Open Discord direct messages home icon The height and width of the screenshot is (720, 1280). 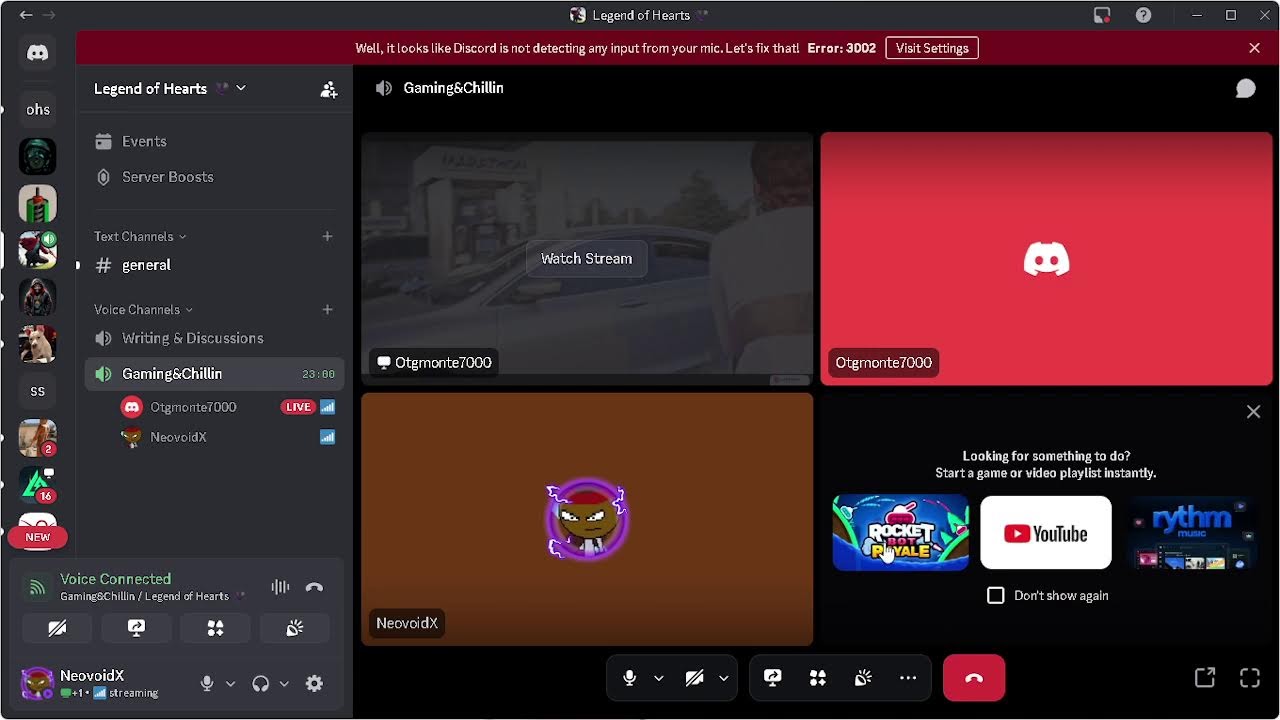tap(38, 53)
